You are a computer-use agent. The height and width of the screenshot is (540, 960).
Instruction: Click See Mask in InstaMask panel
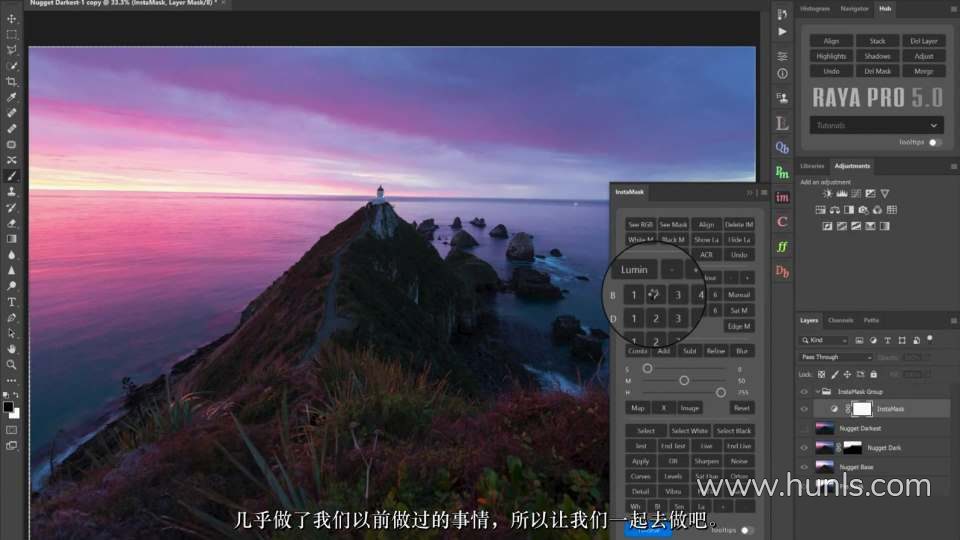(673, 225)
